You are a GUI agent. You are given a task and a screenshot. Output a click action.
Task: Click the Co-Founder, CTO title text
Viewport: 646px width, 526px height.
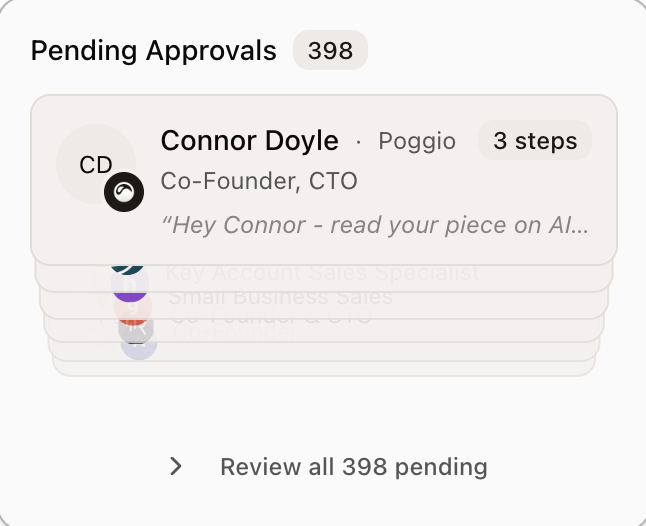[258, 182]
